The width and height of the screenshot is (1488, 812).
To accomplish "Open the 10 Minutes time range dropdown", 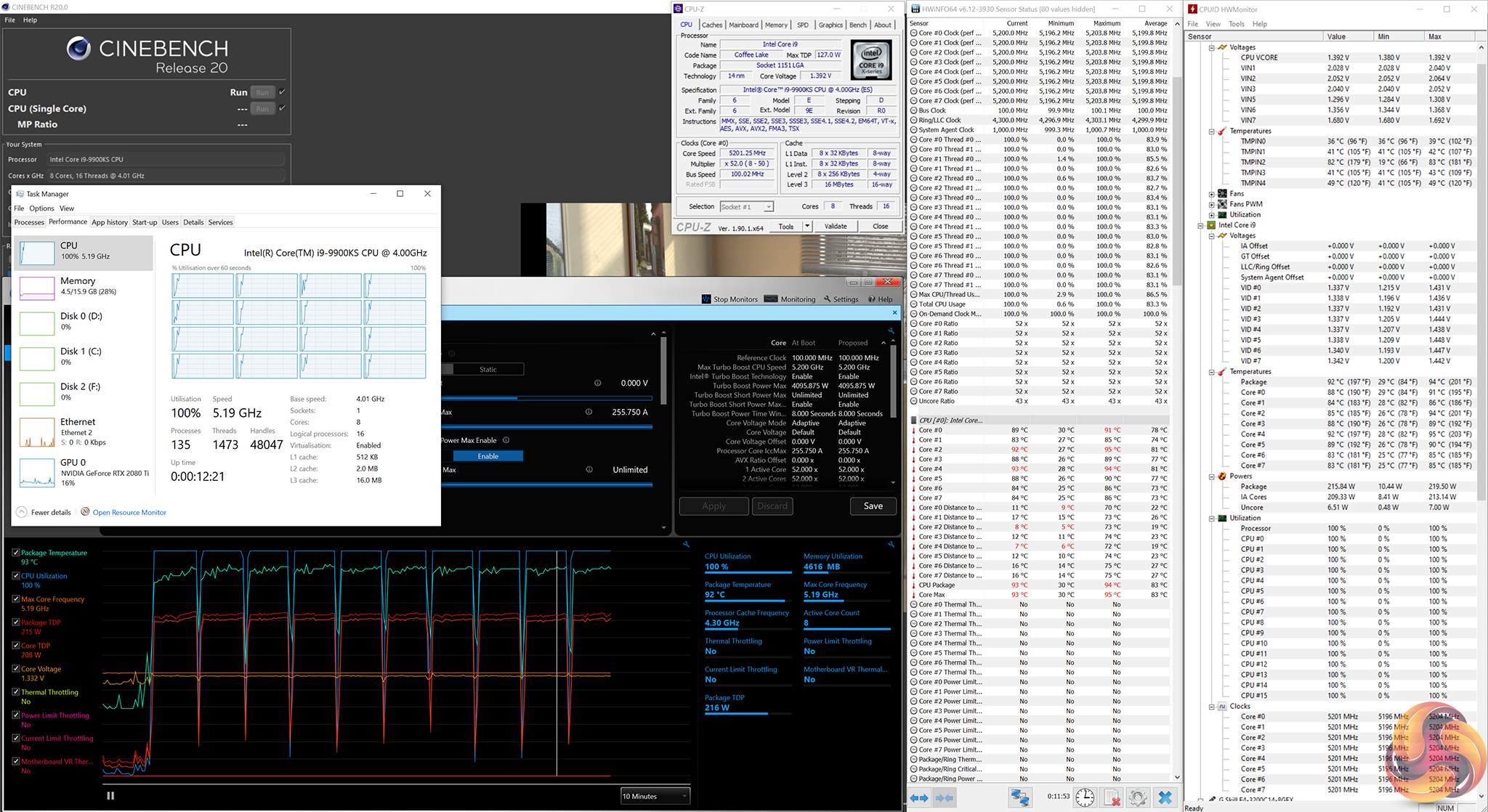I will [655, 796].
